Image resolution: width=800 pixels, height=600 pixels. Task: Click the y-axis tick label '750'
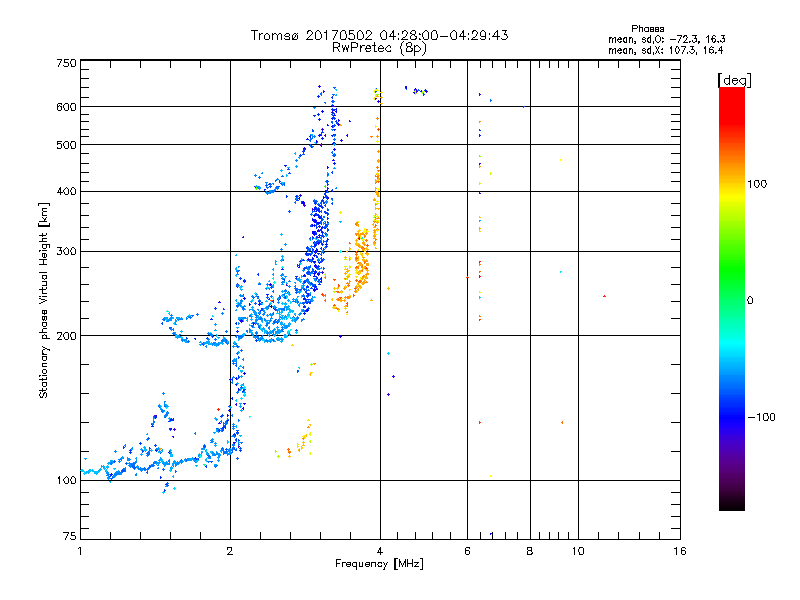click(x=66, y=63)
